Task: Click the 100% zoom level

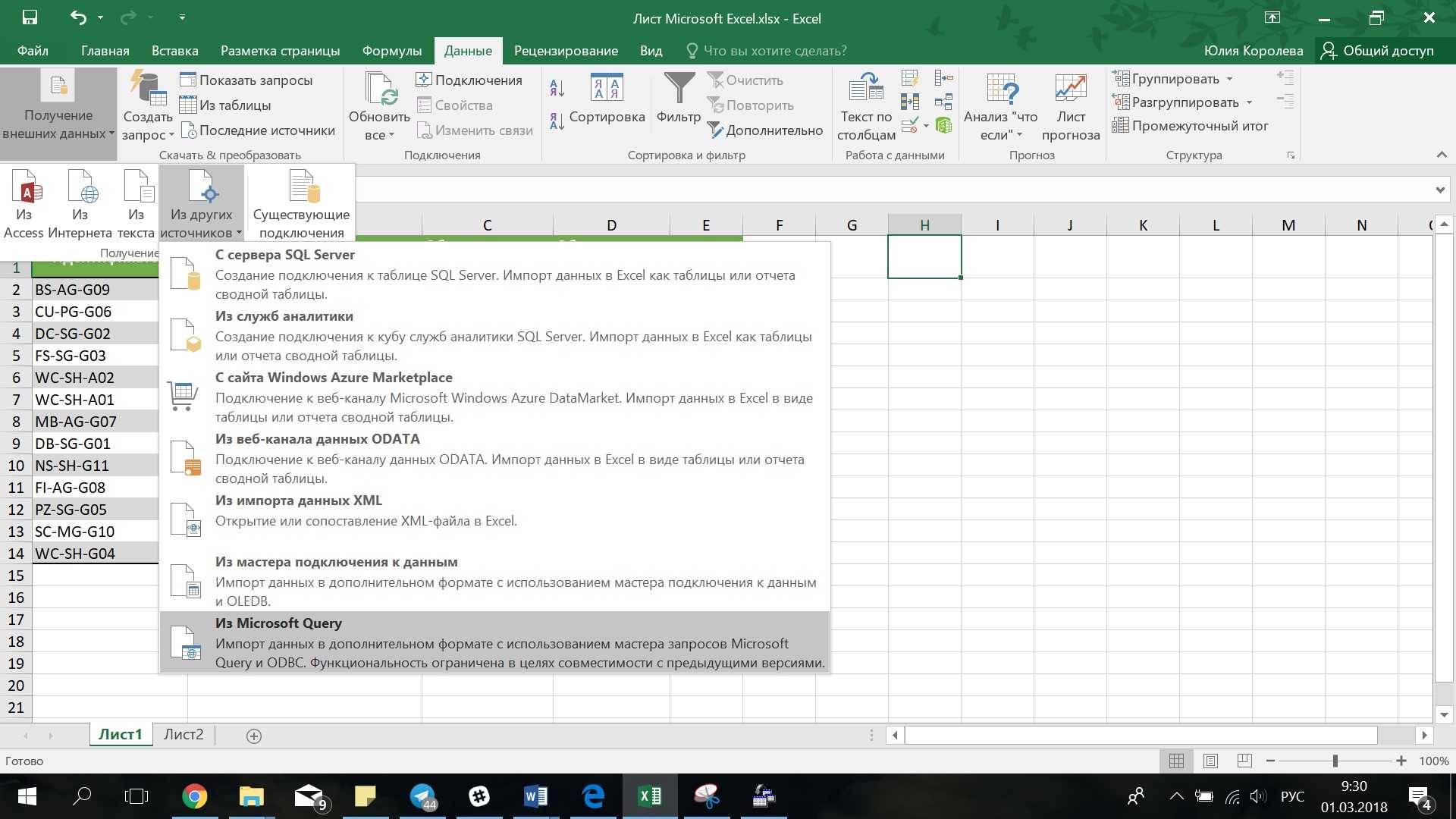Action: coord(1433,761)
